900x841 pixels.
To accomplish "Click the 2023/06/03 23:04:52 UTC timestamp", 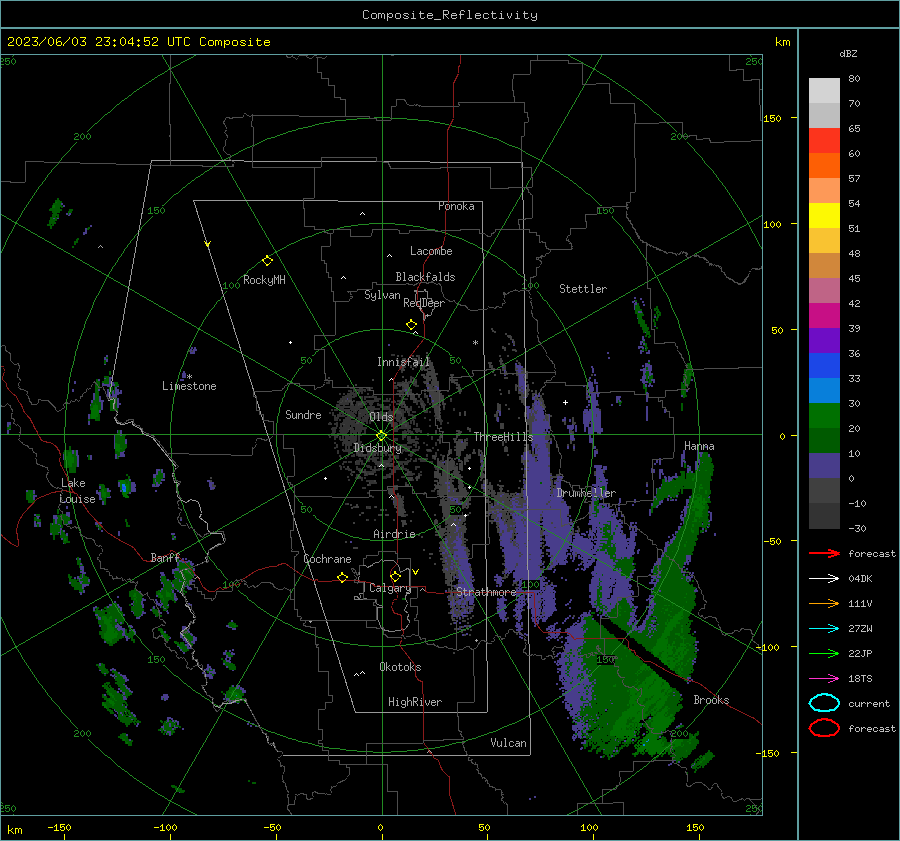I will click(99, 42).
